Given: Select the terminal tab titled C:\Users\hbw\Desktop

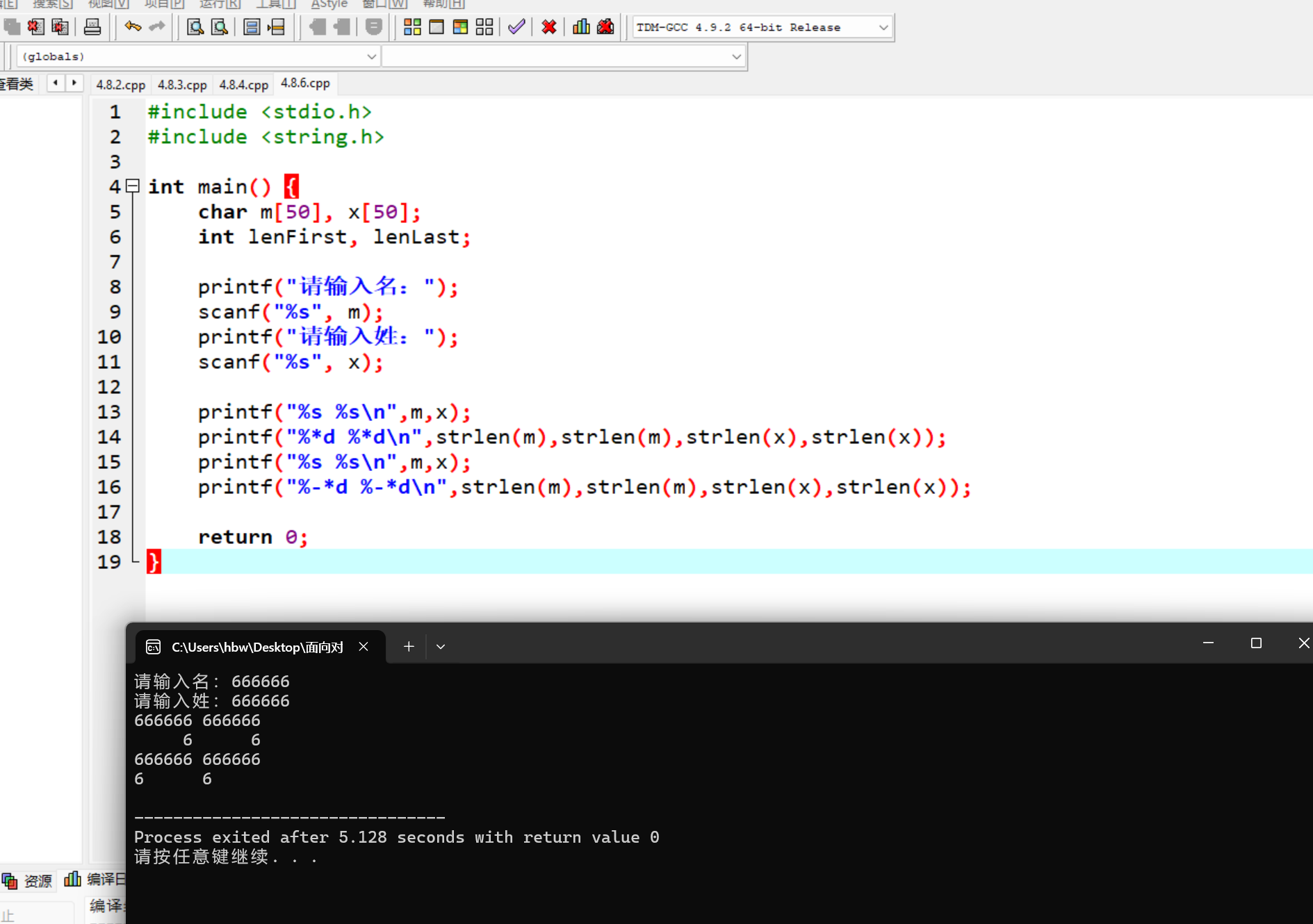Looking at the screenshot, I should (x=260, y=647).
